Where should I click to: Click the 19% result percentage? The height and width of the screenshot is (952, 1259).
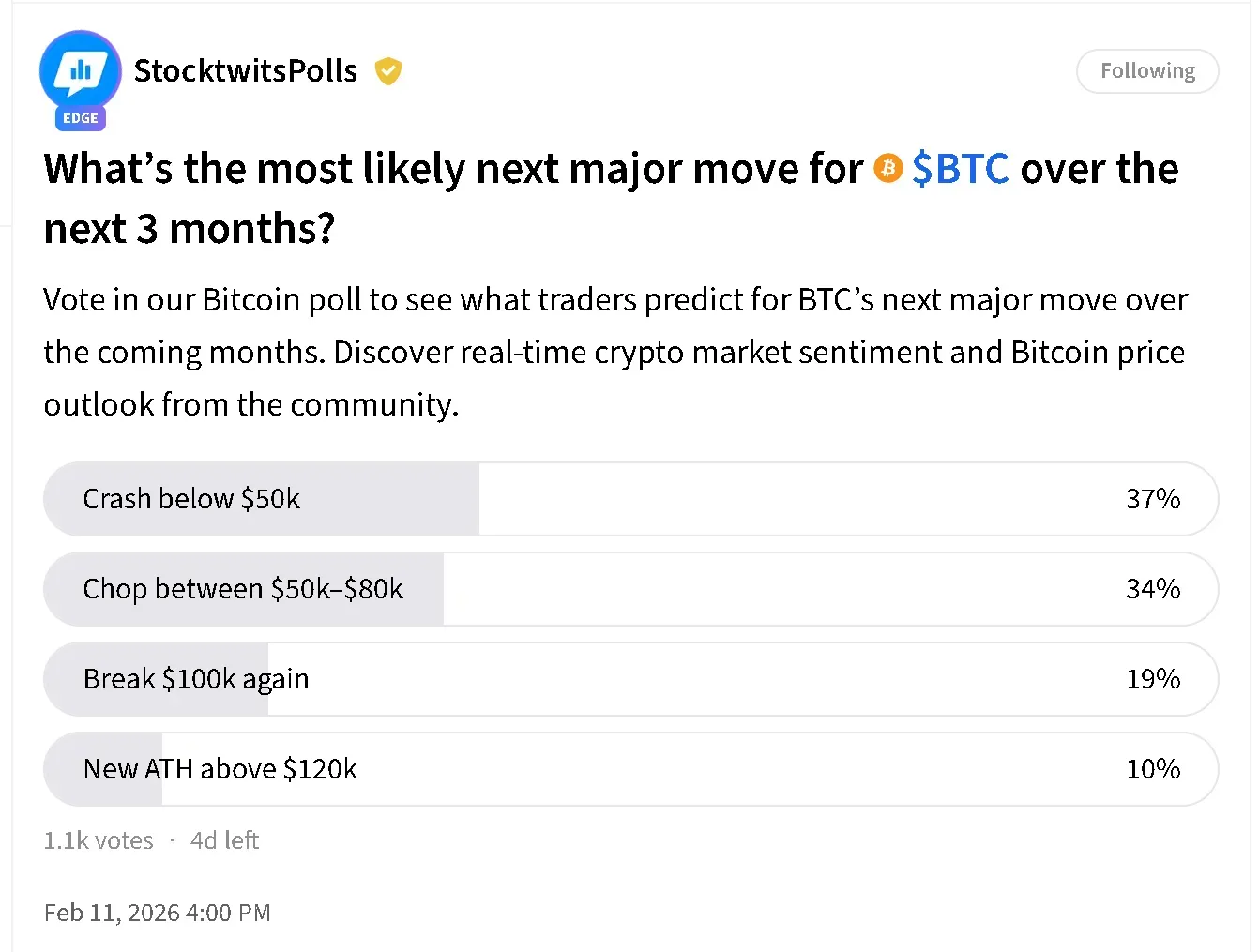(1152, 679)
